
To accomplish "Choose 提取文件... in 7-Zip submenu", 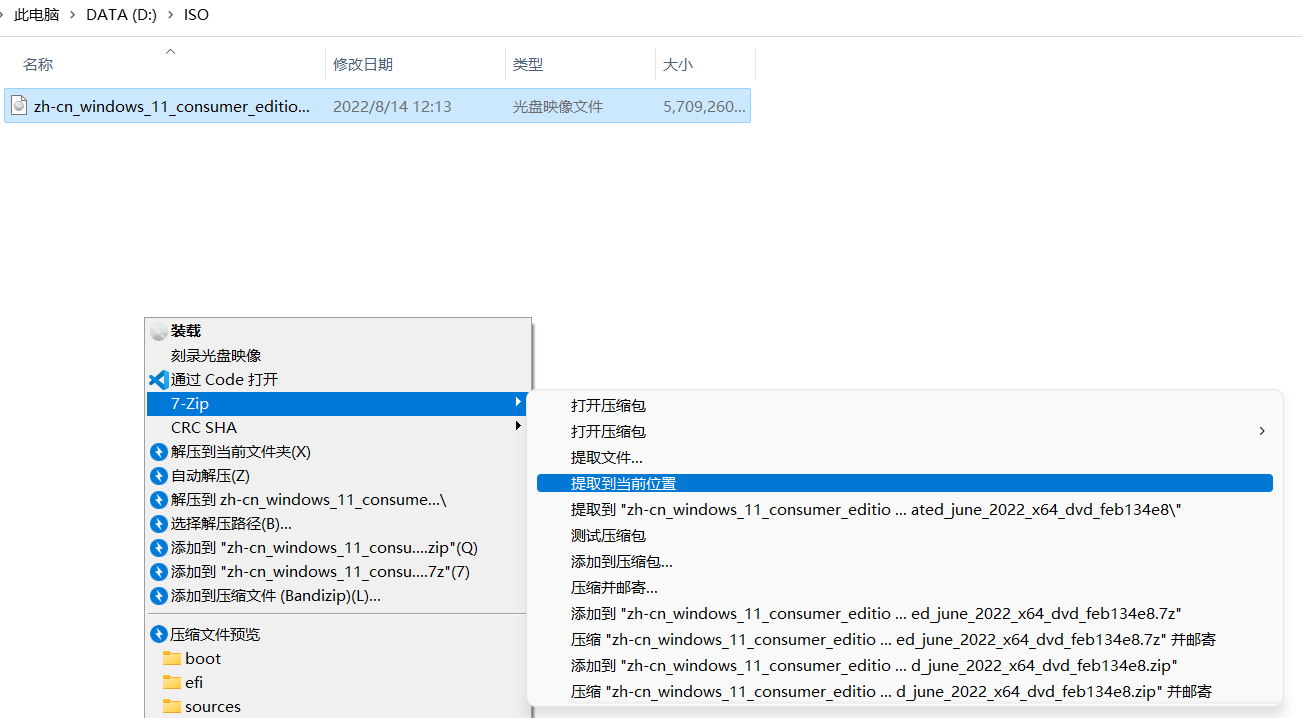I will tap(606, 457).
